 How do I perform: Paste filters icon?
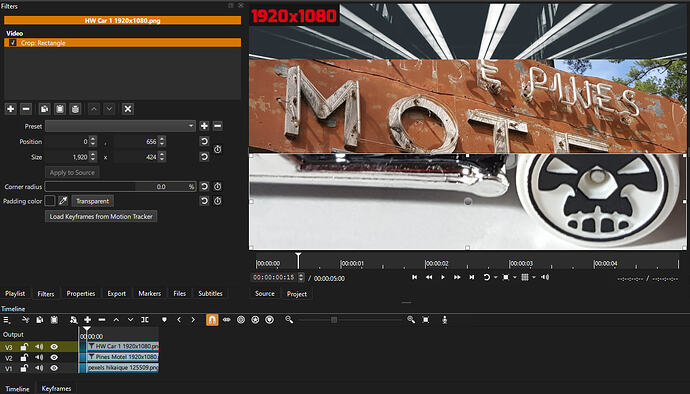coord(60,109)
